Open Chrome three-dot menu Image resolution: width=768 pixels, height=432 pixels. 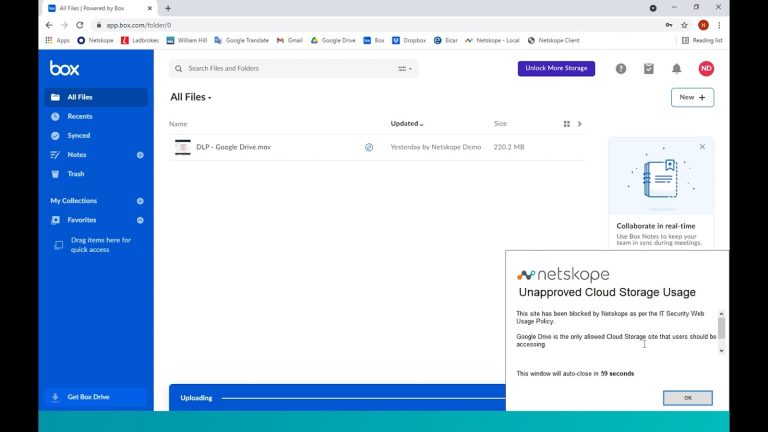pyautogui.click(x=719, y=25)
